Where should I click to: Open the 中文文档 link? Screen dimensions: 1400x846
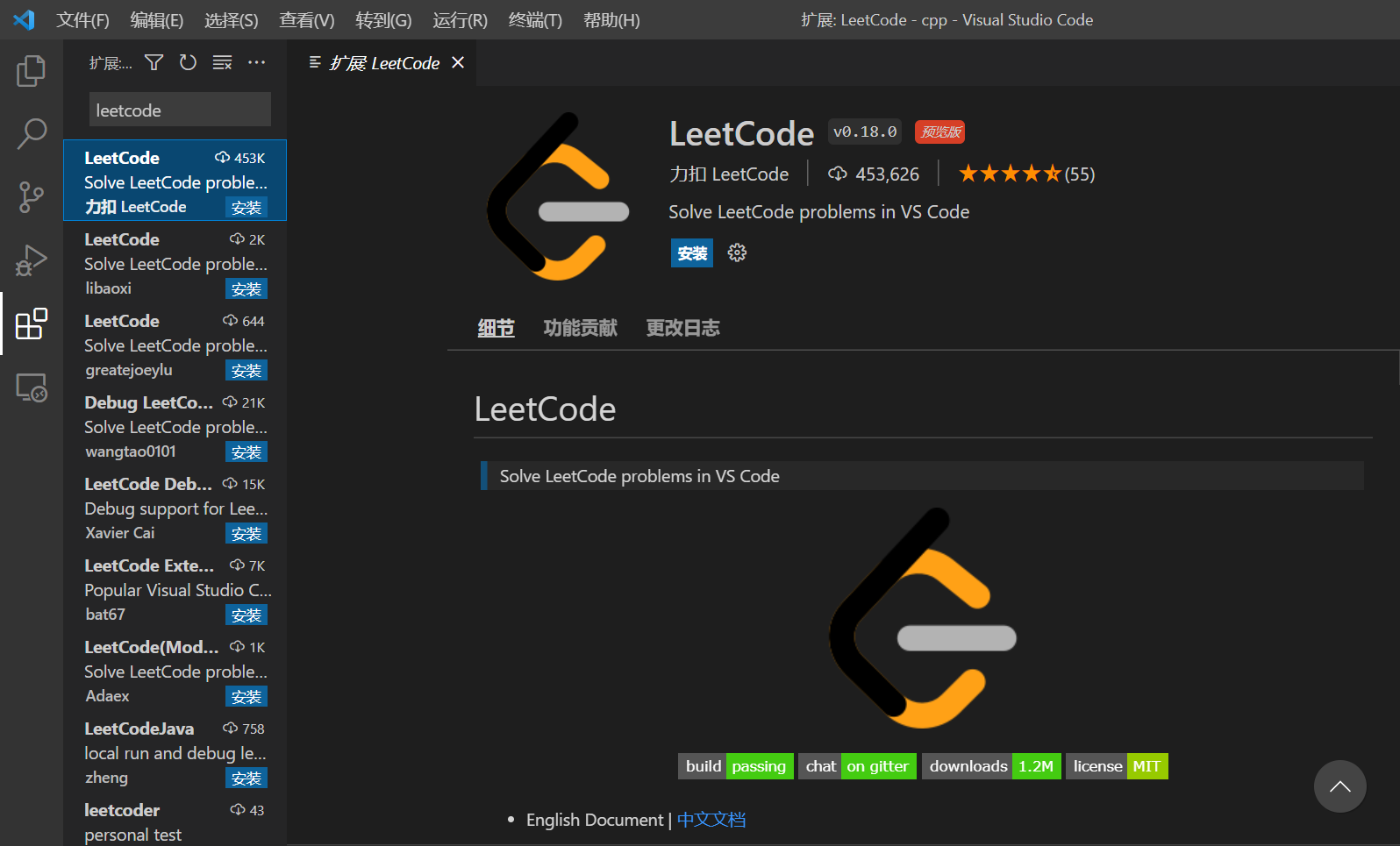711,820
